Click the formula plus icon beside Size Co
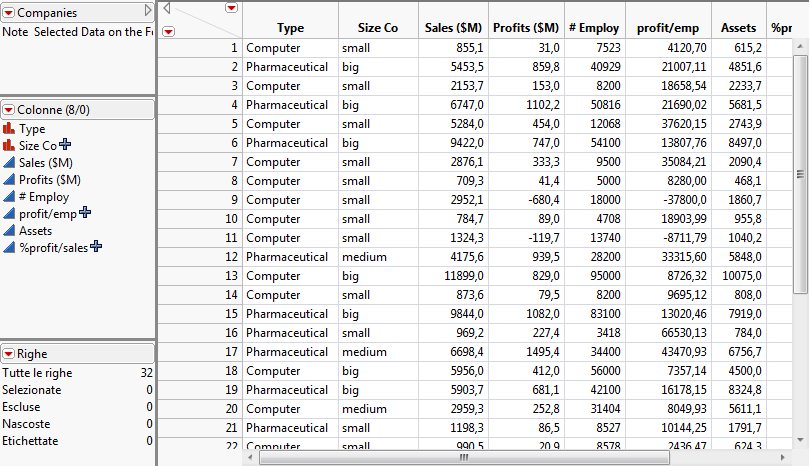The width and height of the screenshot is (810, 466). pos(66,145)
